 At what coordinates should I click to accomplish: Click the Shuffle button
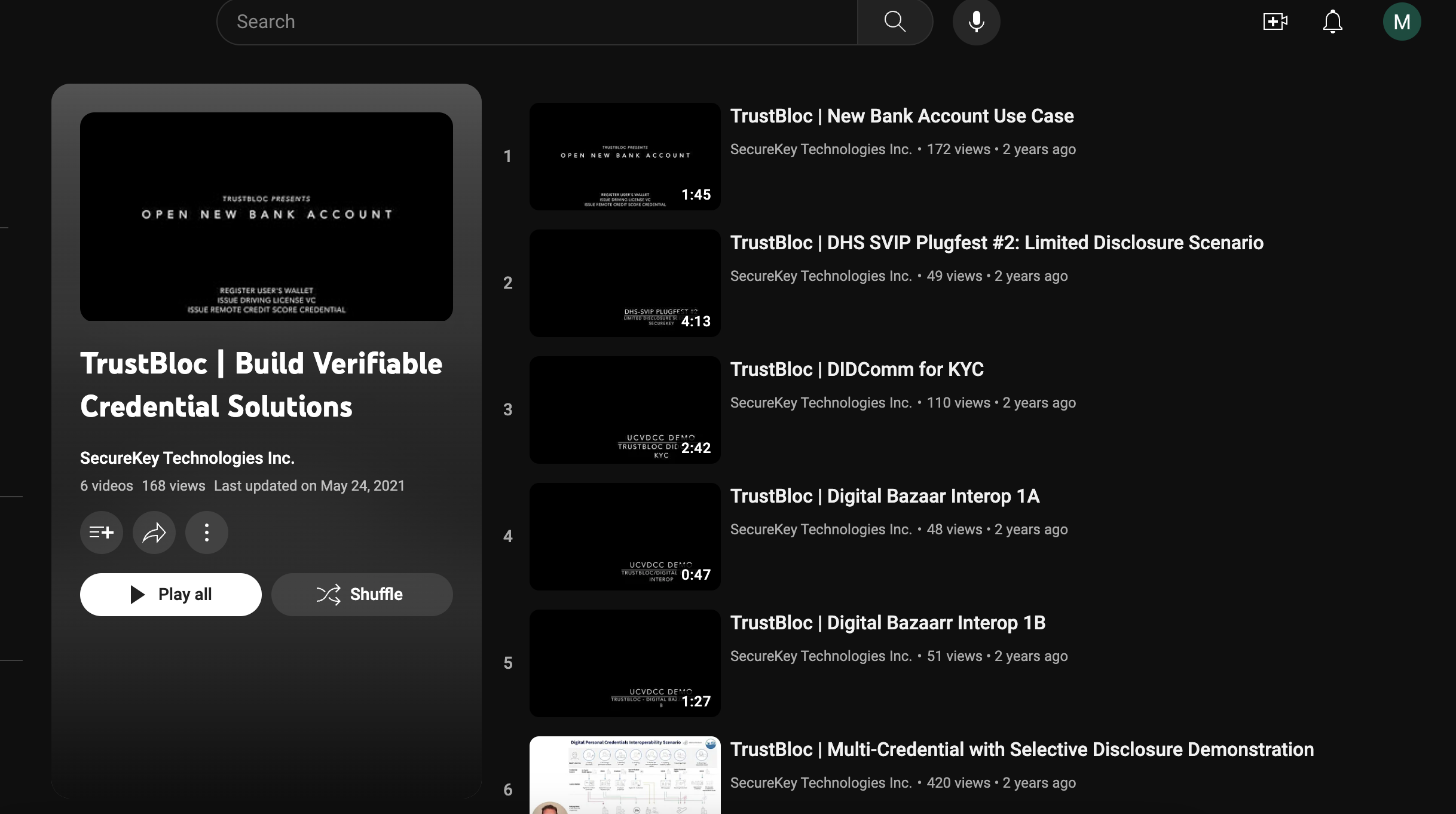pos(362,594)
